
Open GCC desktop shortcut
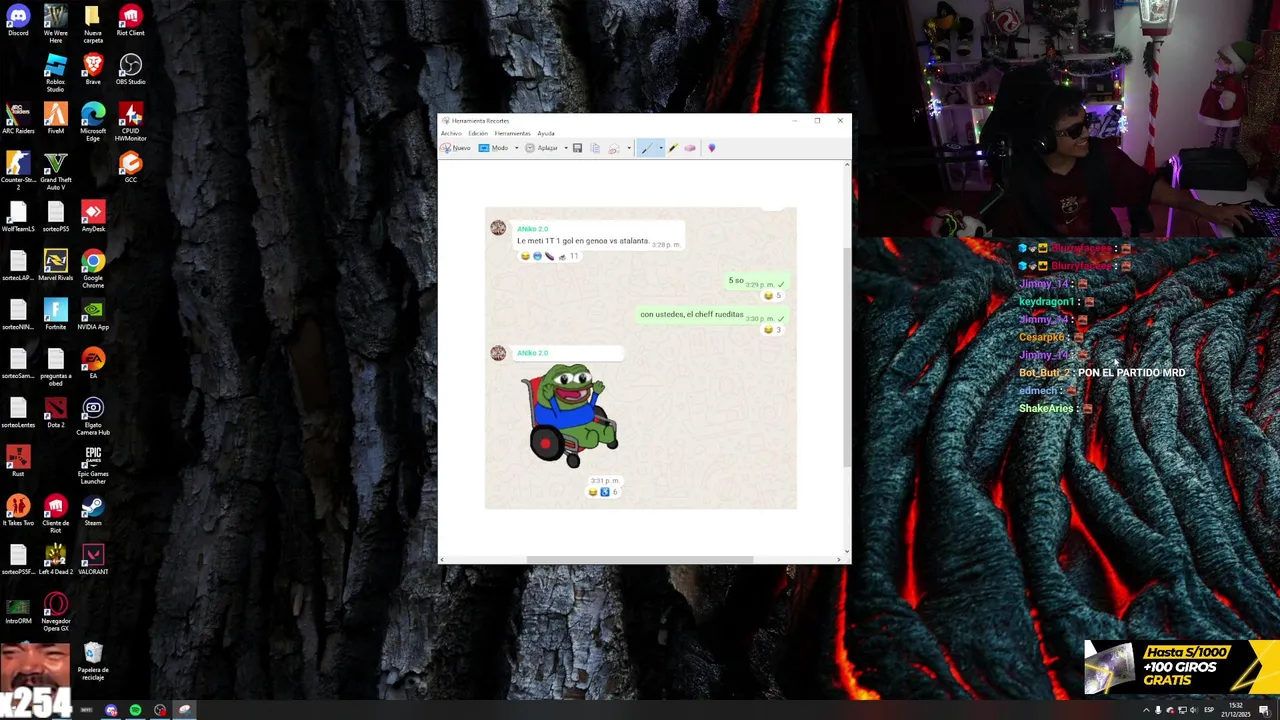(x=130, y=168)
